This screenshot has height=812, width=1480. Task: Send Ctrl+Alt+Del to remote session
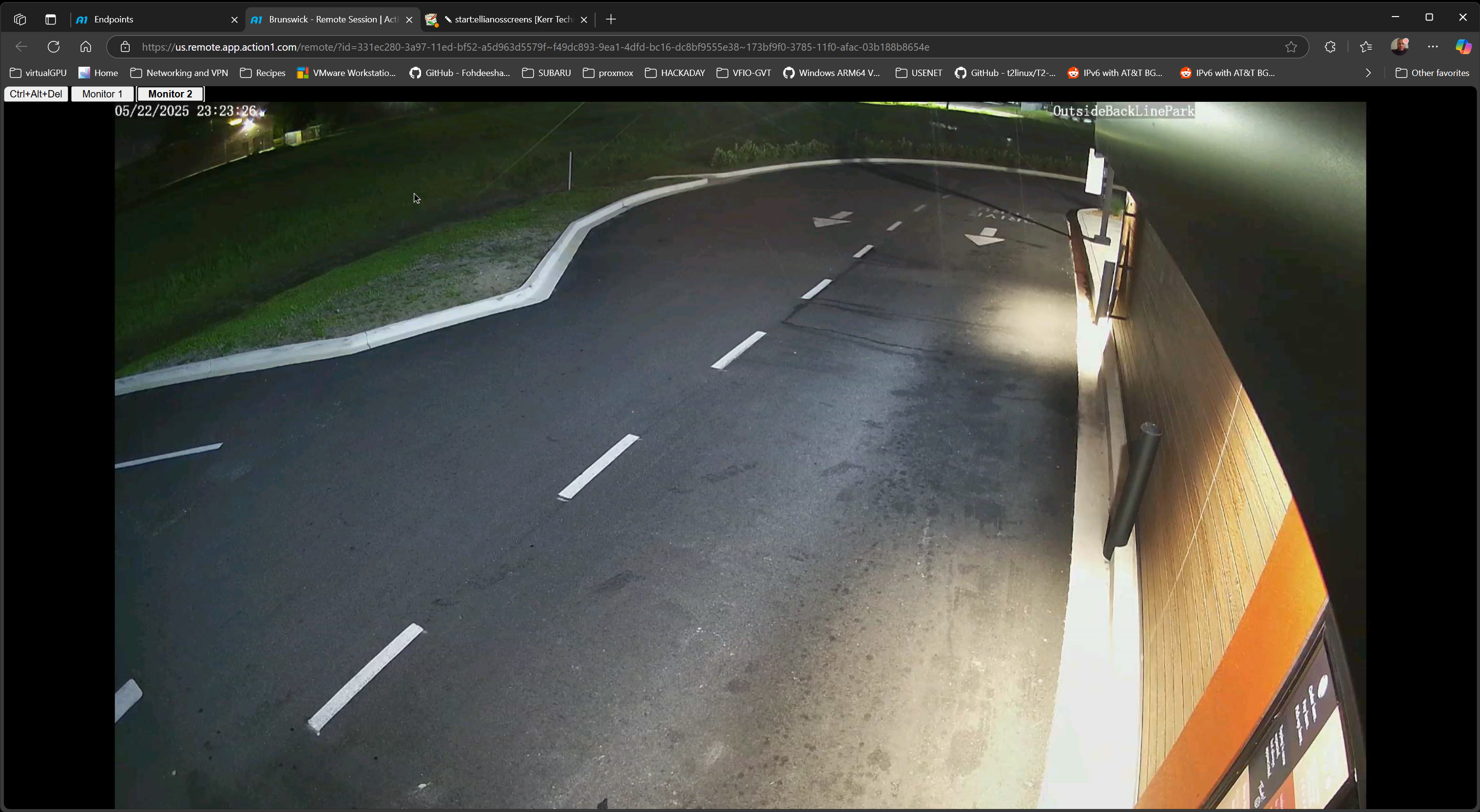click(x=36, y=94)
